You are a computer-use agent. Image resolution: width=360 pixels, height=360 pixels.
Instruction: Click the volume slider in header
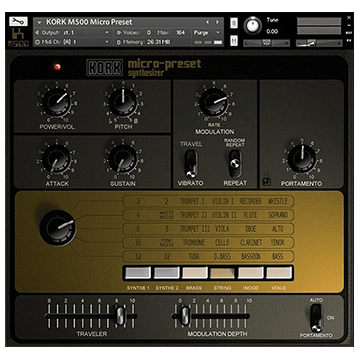[x=319, y=43]
